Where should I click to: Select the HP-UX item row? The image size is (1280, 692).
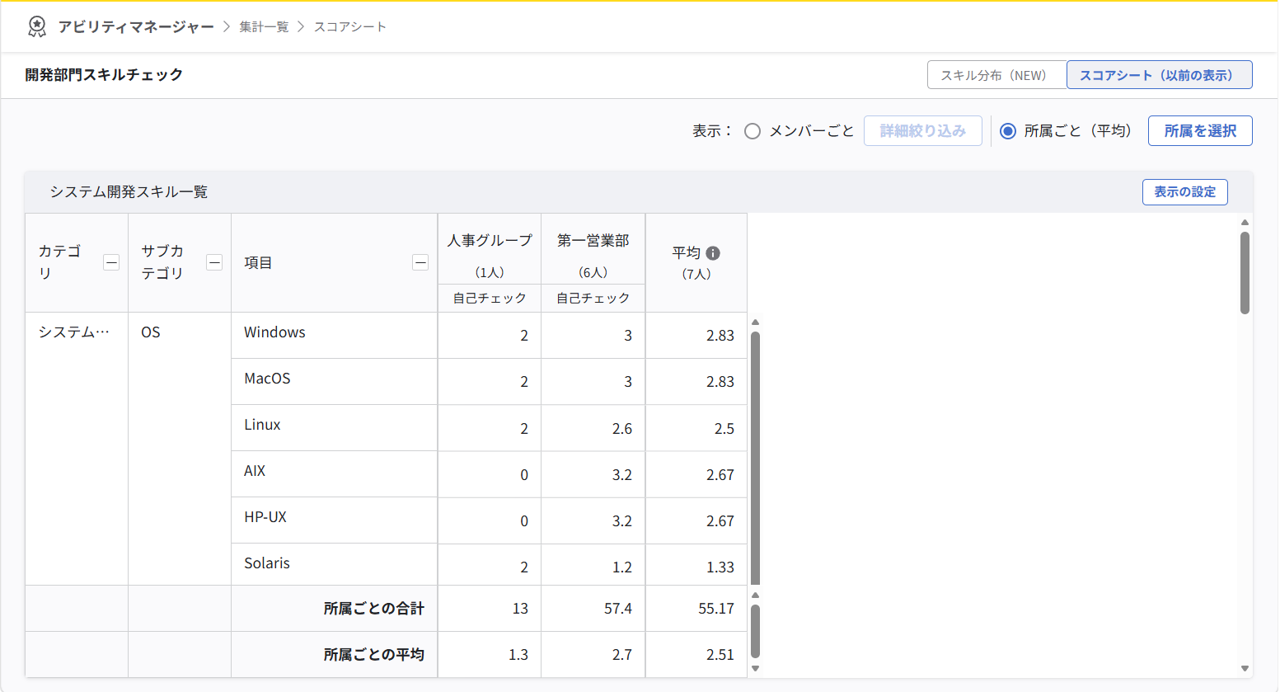[x=334, y=520]
